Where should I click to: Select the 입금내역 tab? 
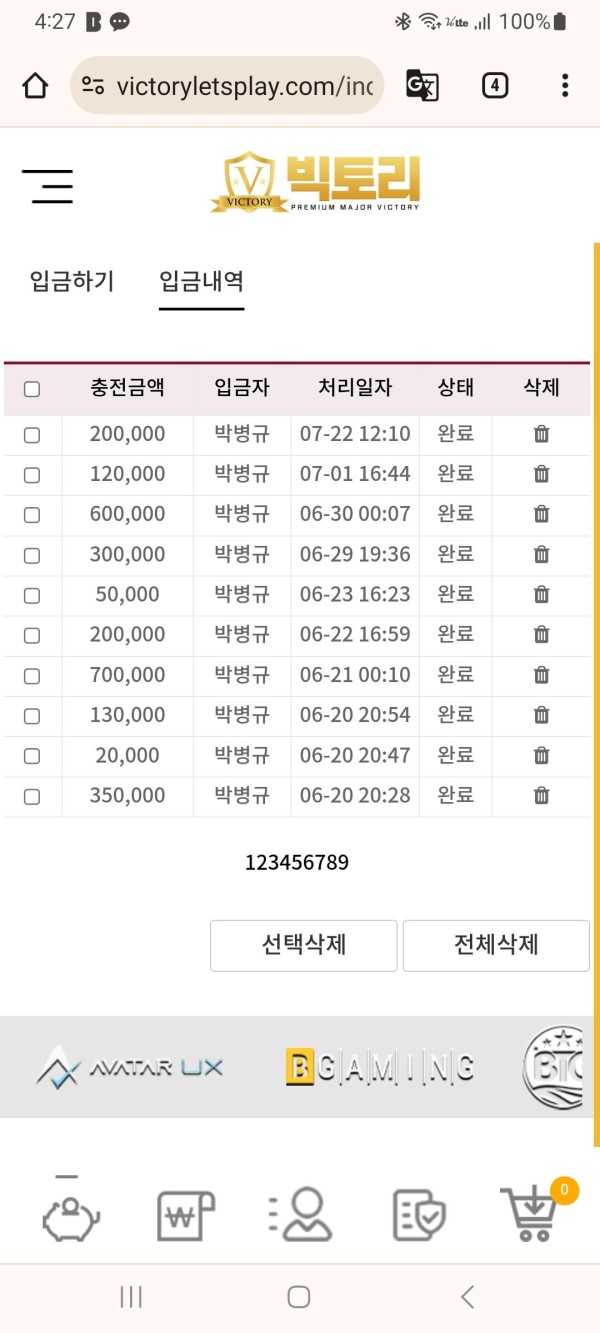coord(201,281)
